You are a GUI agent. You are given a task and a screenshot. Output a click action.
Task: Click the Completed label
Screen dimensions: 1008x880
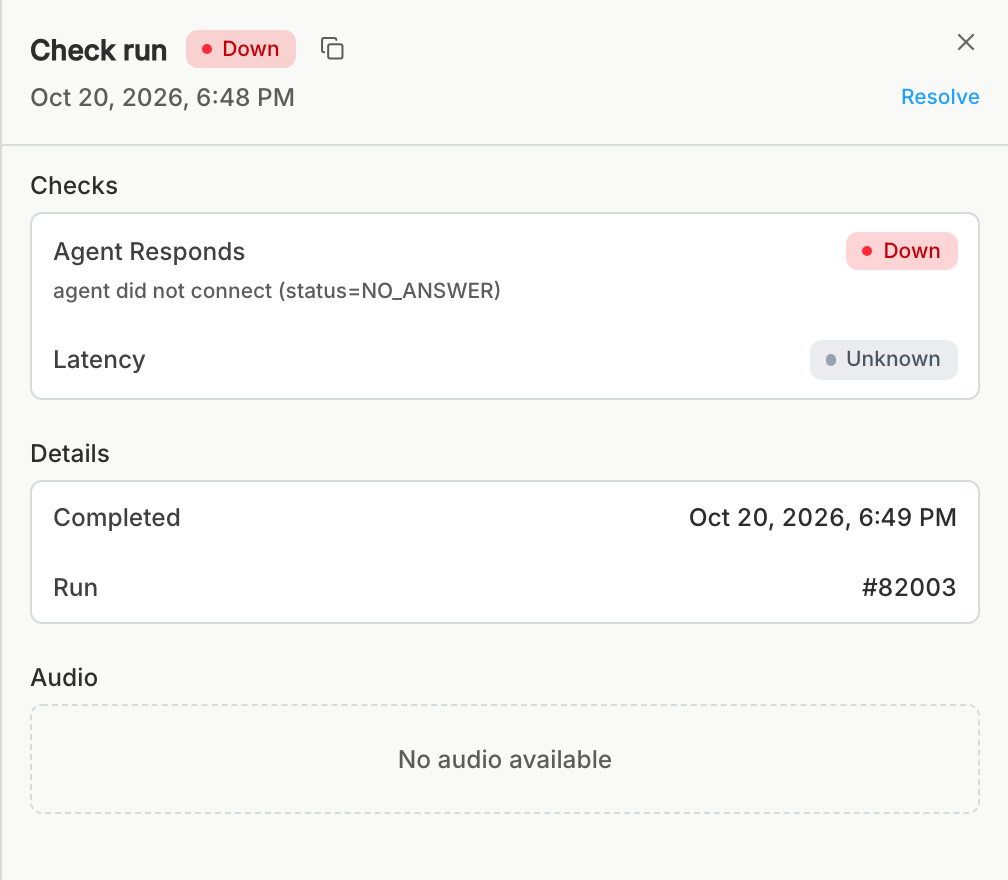click(x=117, y=518)
